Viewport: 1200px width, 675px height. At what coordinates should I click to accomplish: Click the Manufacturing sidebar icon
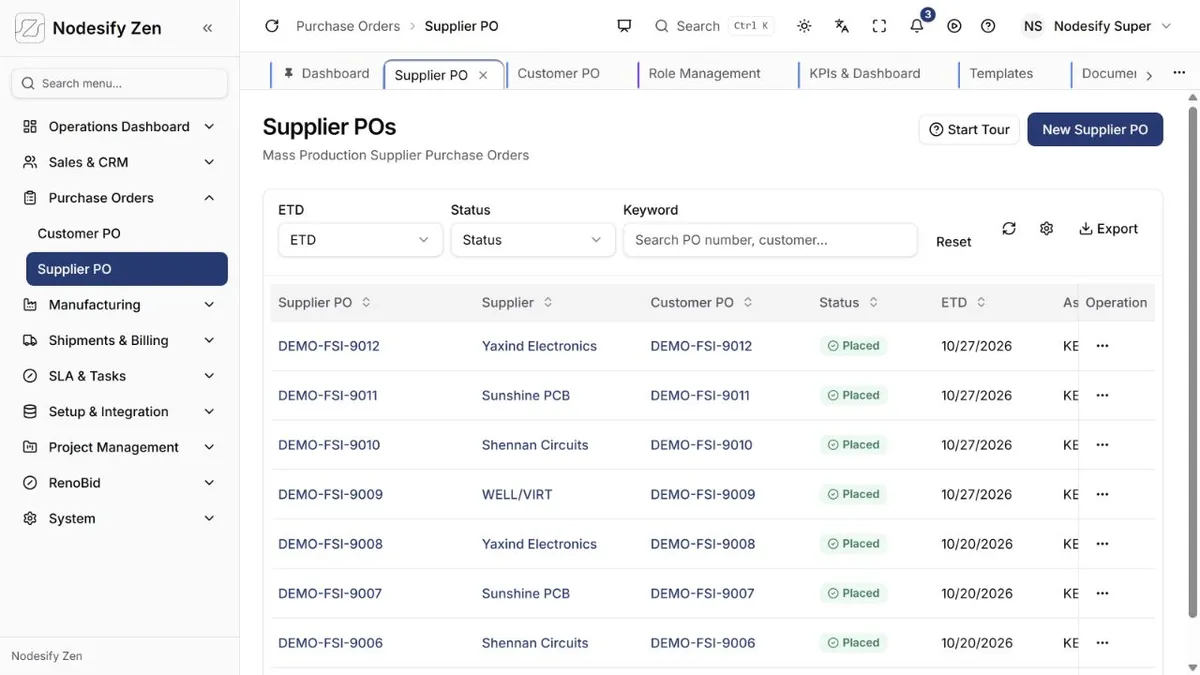pyautogui.click(x=30, y=305)
